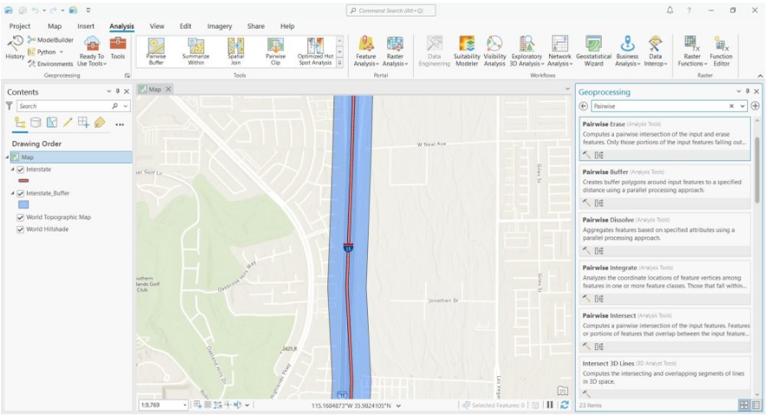Collapse the Interstate_Buffer layer legend
This screenshot has width=768, height=416.
pyautogui.click(x=13, y=194)
